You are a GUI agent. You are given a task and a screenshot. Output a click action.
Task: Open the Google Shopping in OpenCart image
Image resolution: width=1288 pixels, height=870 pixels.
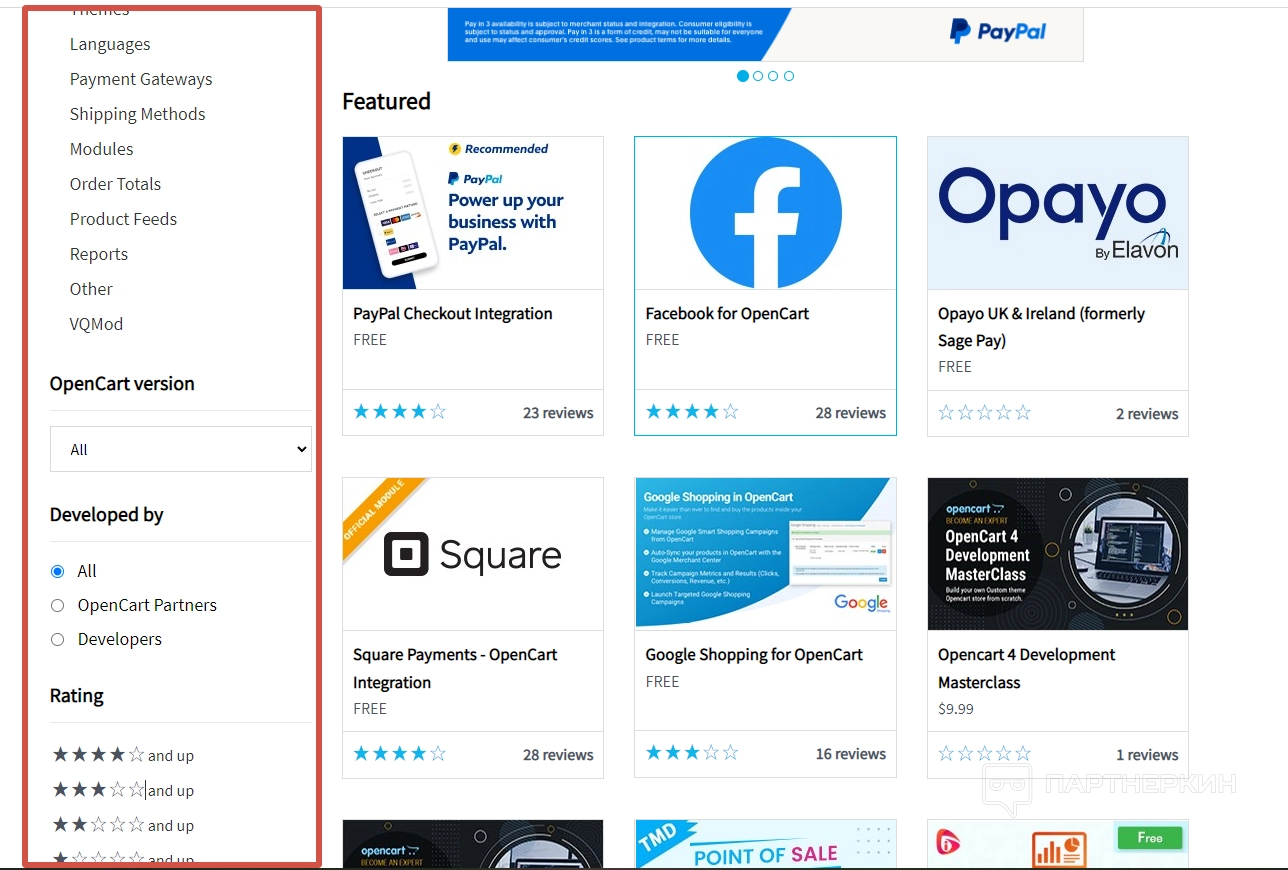[x=765, y=554]
